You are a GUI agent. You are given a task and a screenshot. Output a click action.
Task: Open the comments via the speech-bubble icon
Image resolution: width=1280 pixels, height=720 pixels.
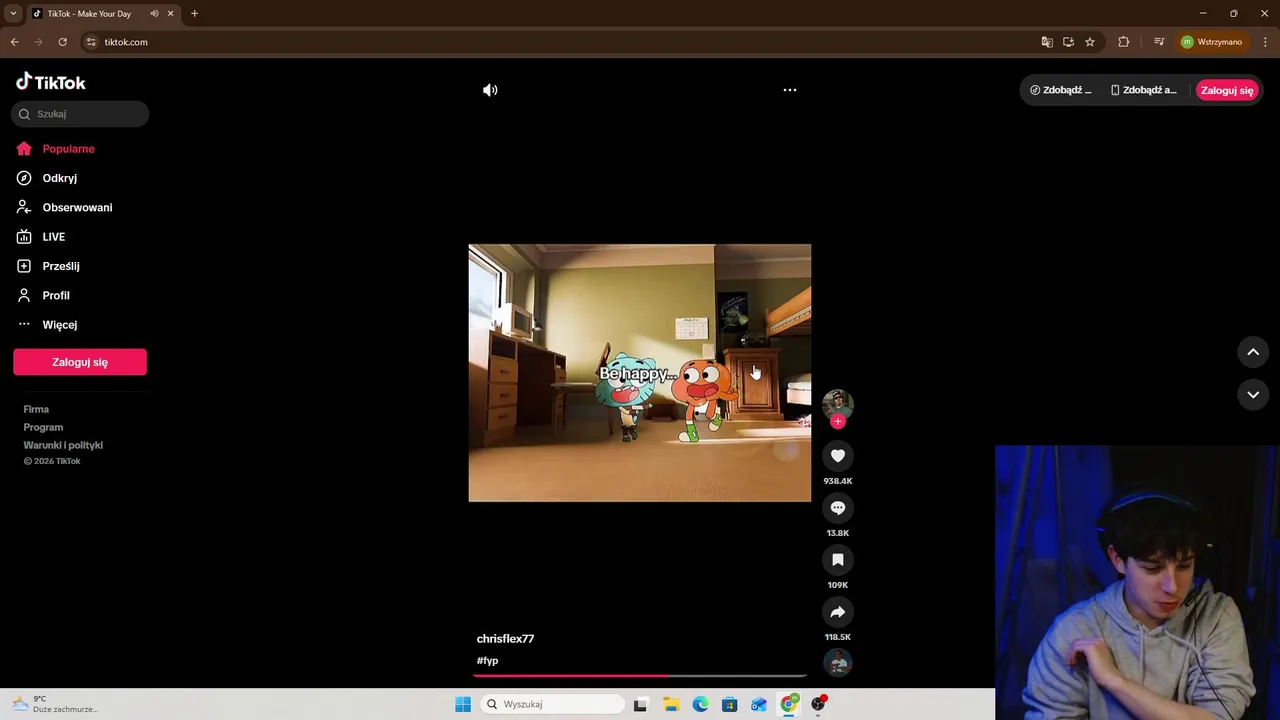(x=838, y=508)
